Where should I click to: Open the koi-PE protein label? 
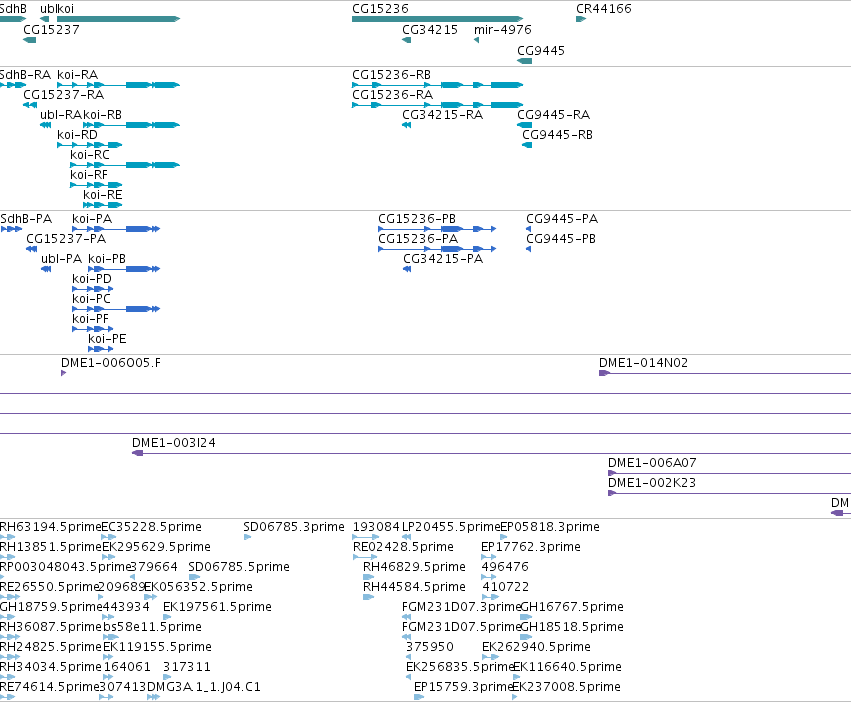107,340
